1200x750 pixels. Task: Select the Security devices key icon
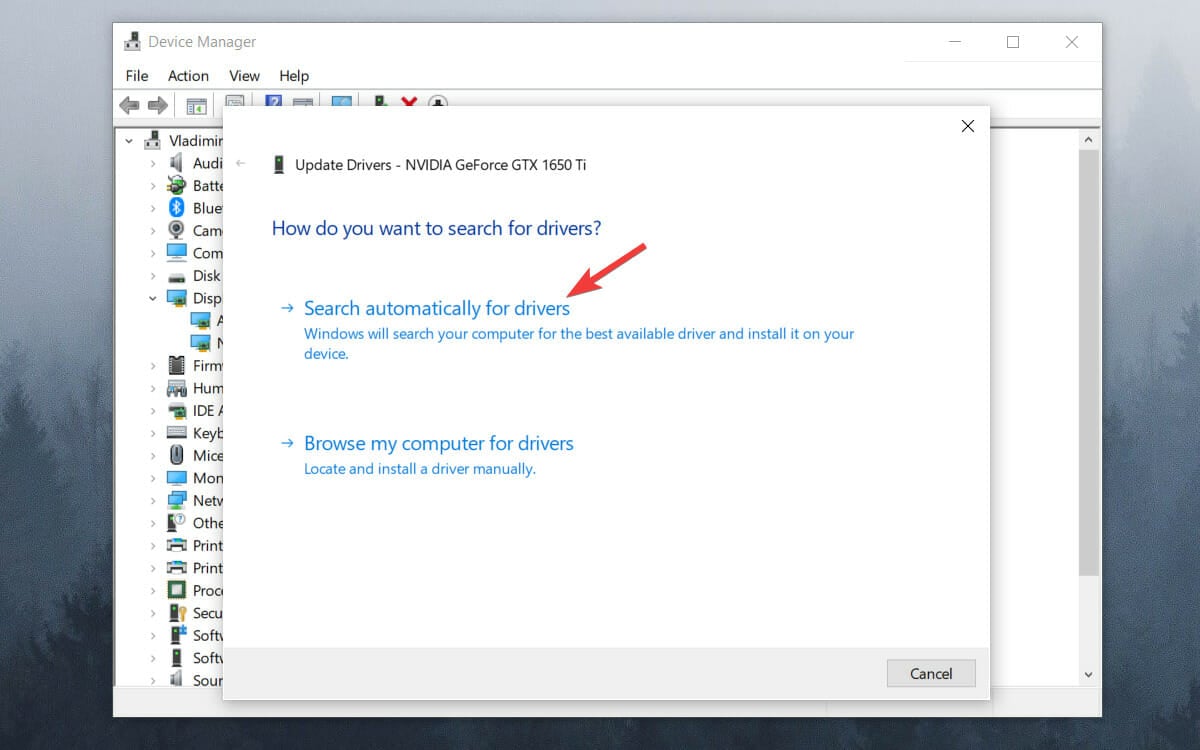coord(177,613)
